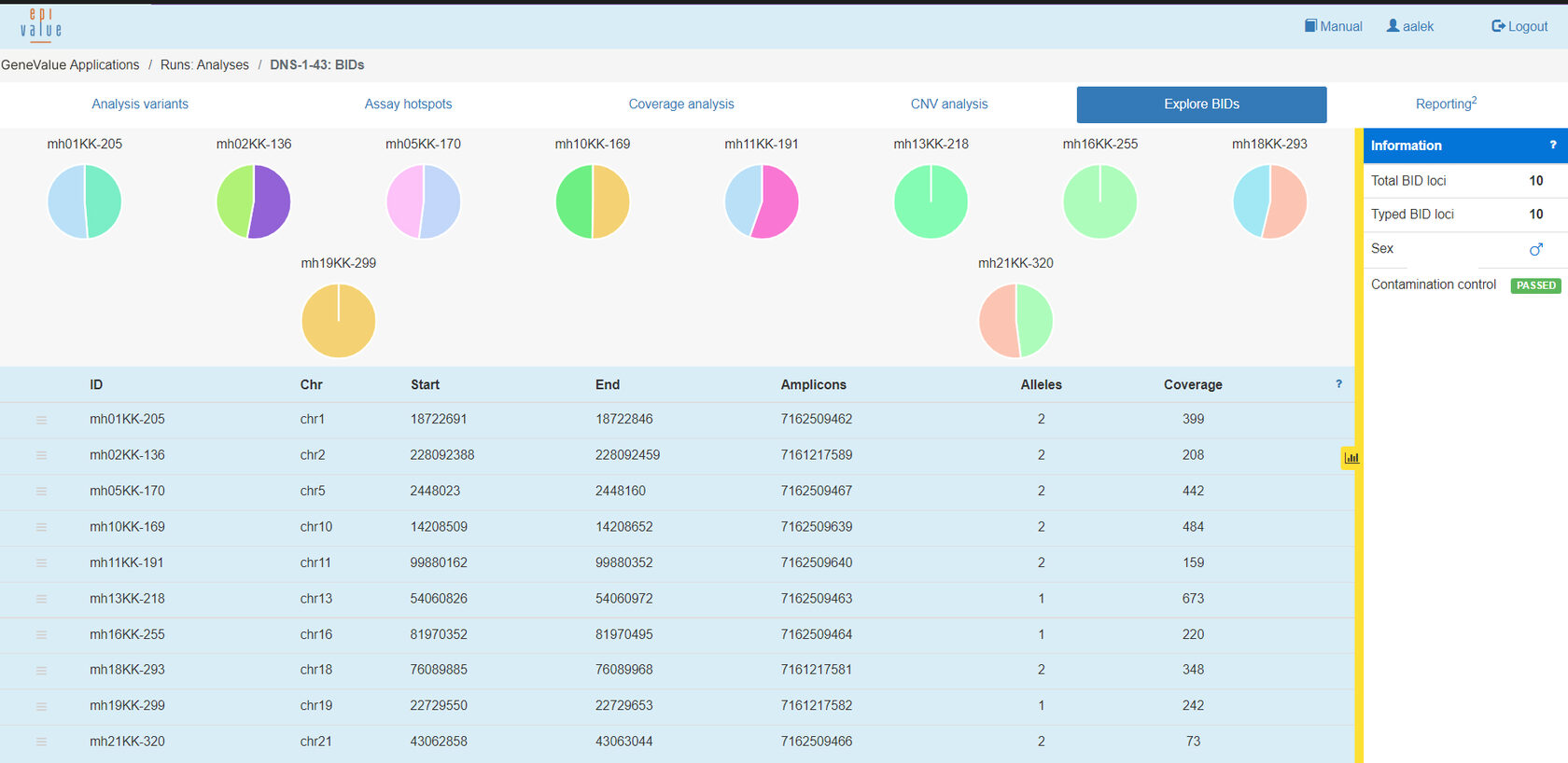
Task: Click the yellow bar chart icon
Action: (1351, 458)
